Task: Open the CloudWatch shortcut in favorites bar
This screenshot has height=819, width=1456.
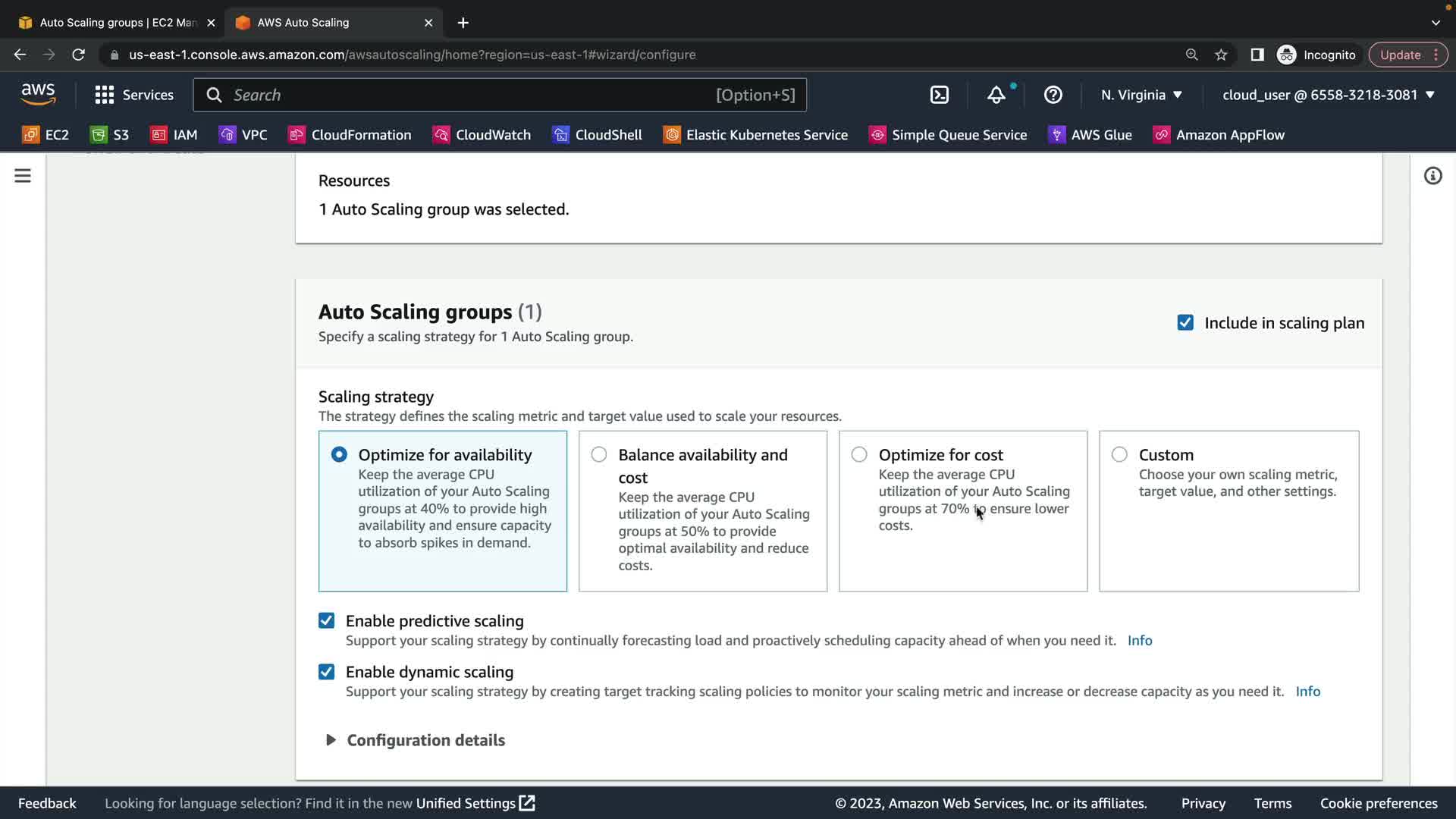Action: point(482,135)
